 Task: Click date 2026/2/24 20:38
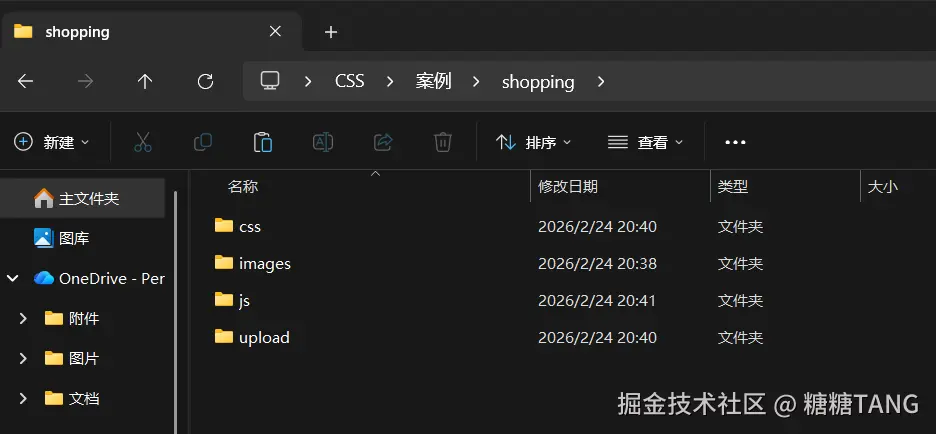point(597,263)
